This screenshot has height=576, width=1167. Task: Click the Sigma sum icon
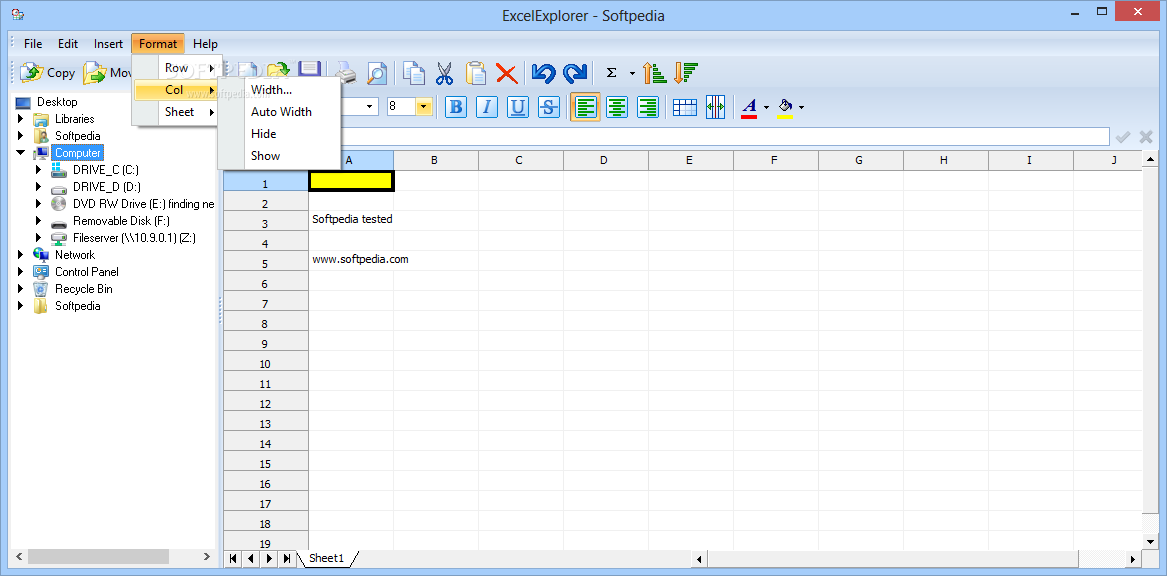(x=612, y=73)
